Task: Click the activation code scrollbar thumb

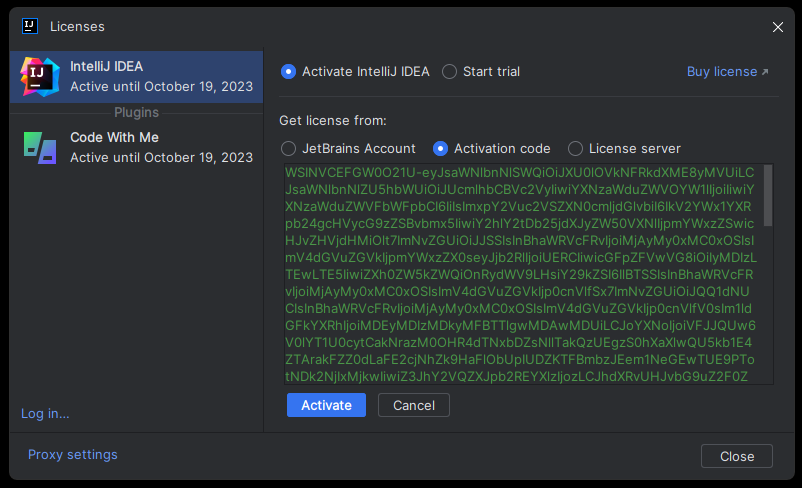Action: click(768, 195)
